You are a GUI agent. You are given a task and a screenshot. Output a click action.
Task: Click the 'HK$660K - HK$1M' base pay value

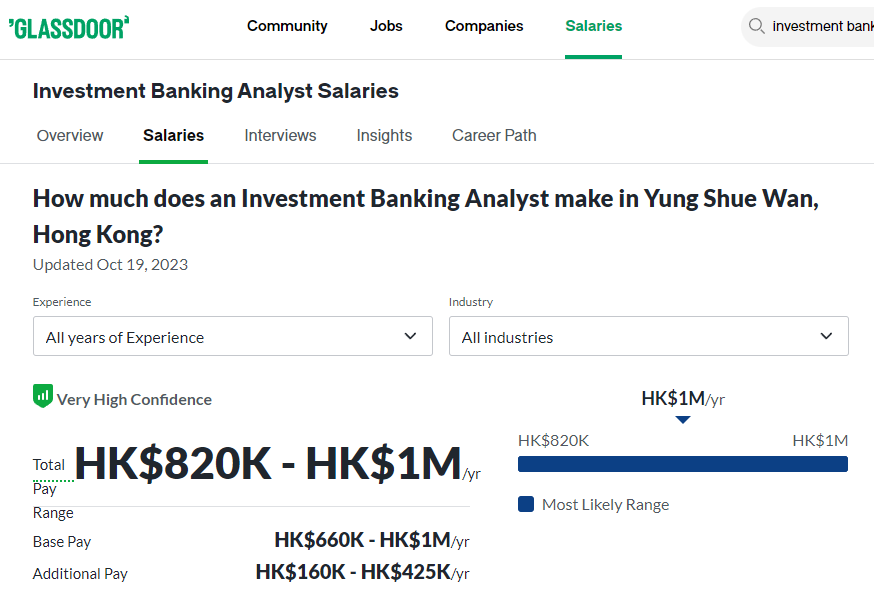[x=362, y=540]
